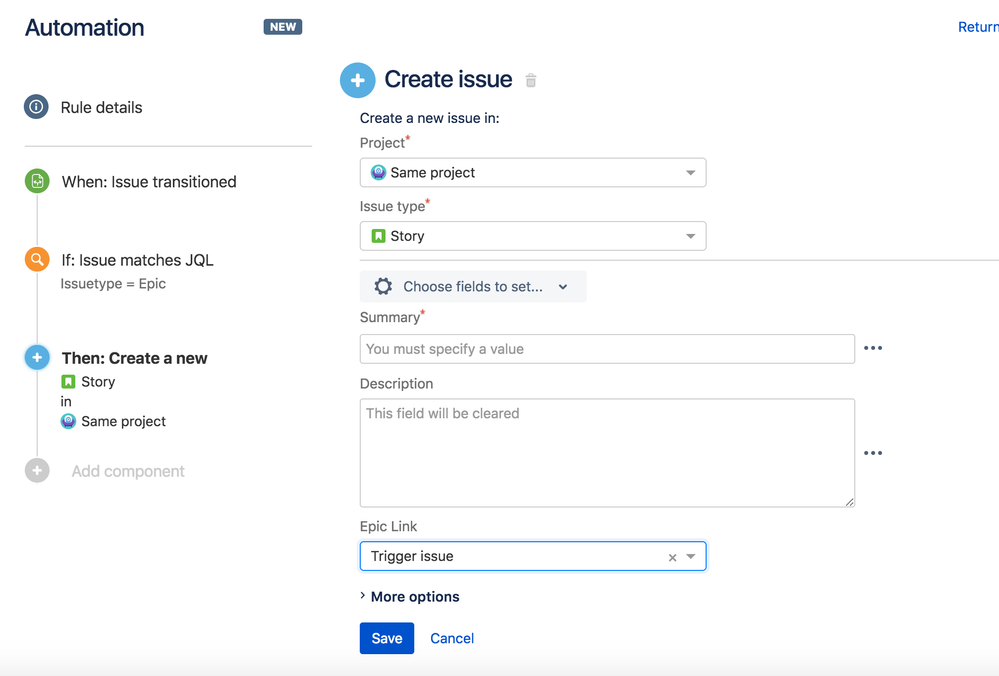The image size is (999, 676).
Task: Click the Issuetype = Epic condition text
Action: click(x=113, y=284)
